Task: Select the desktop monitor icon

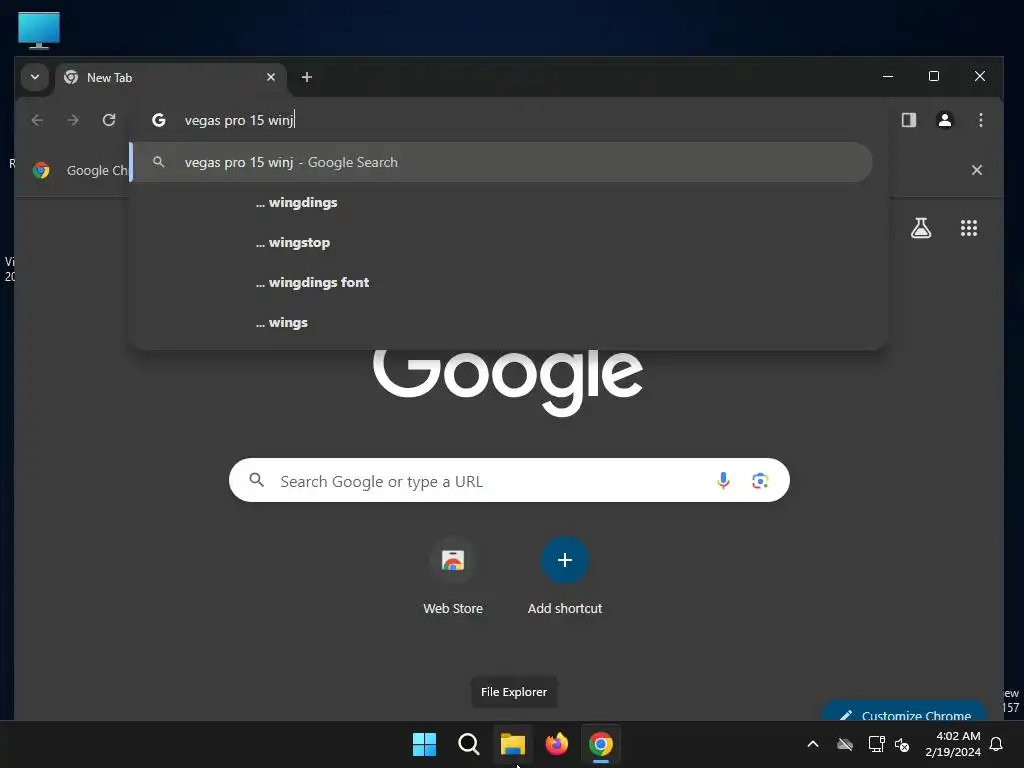Action: point(39,31)
